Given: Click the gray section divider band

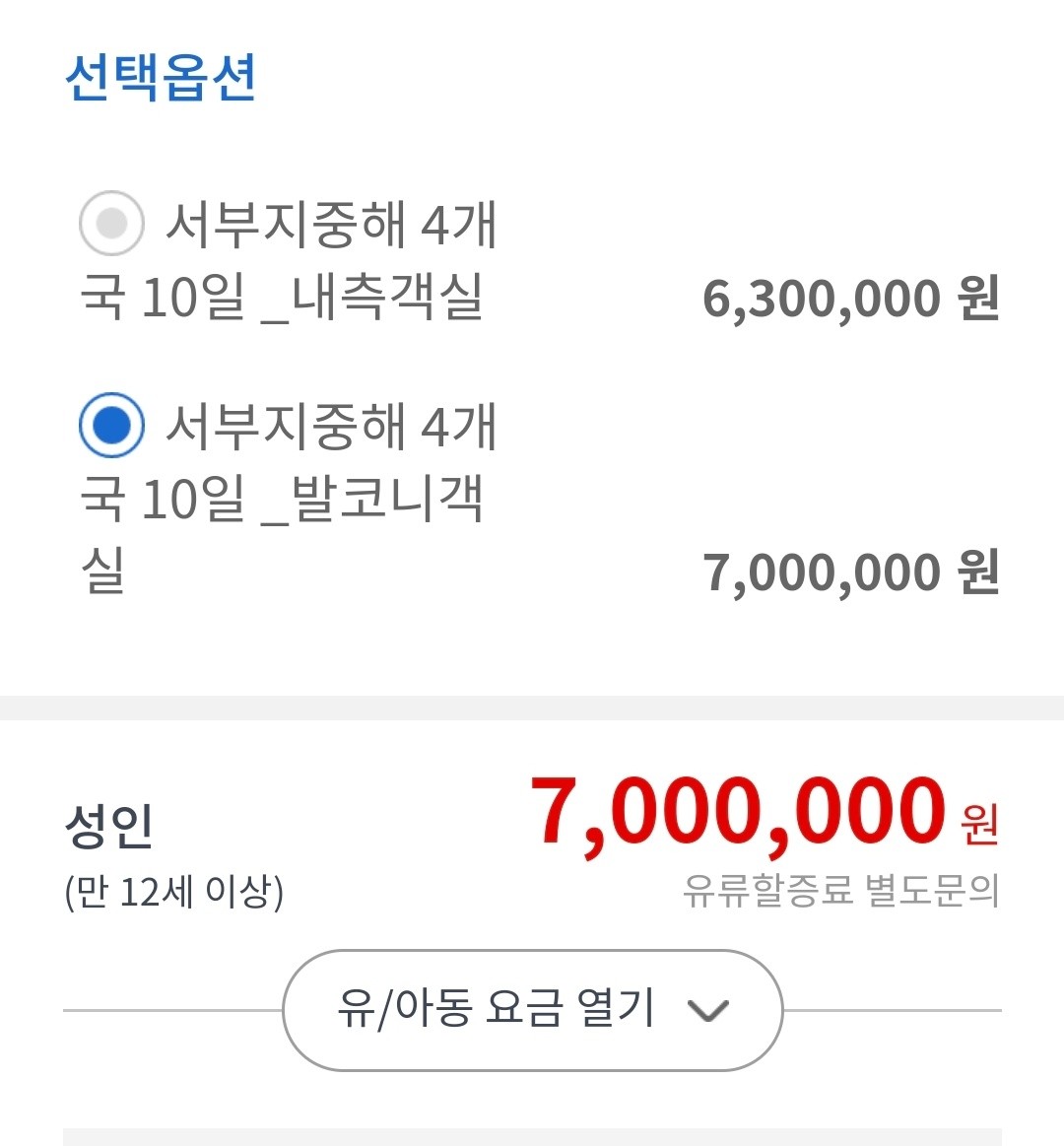Looking at the screenshot, I should tap(532, 708).
